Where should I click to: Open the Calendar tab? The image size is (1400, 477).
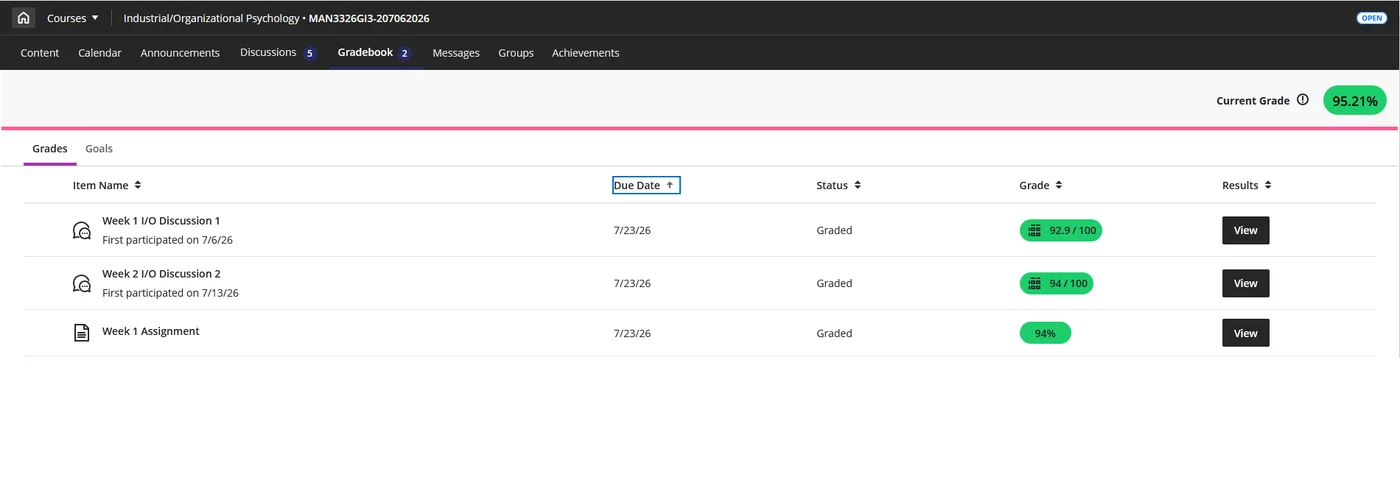(100, 53)
